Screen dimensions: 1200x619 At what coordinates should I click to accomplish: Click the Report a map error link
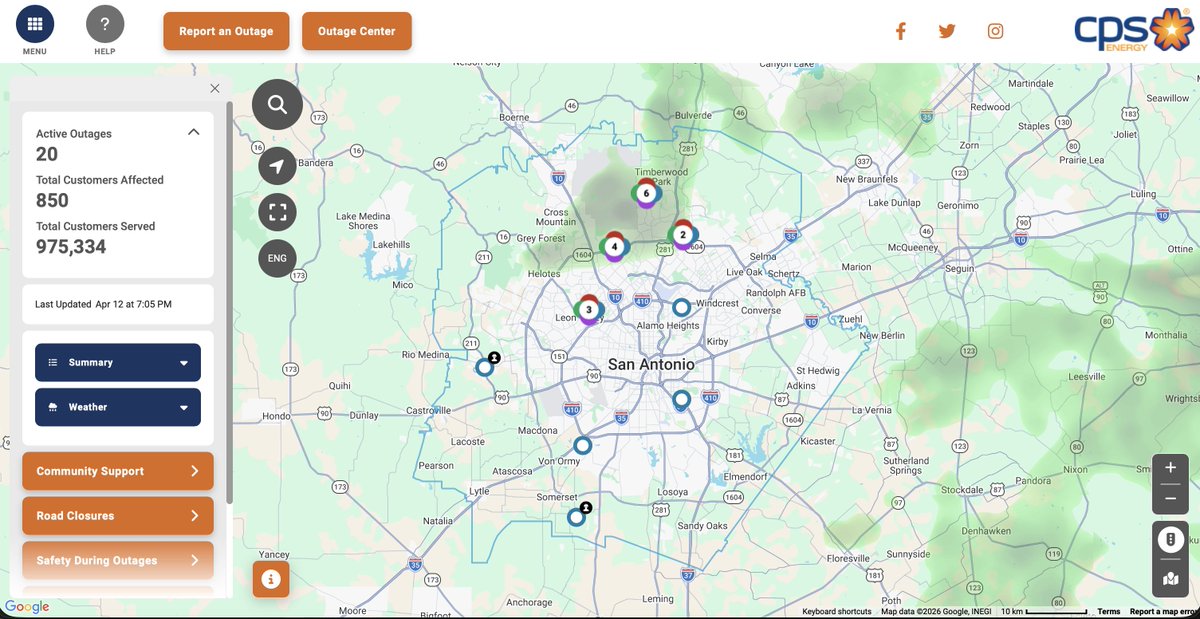1164,612
